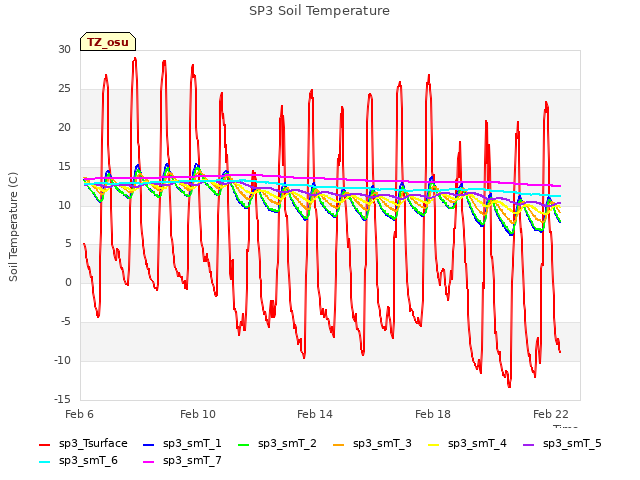Click the Feb 14 x-axis tick label
The height and width of the screenshot is (480, 640).
[x=315, y=414]
